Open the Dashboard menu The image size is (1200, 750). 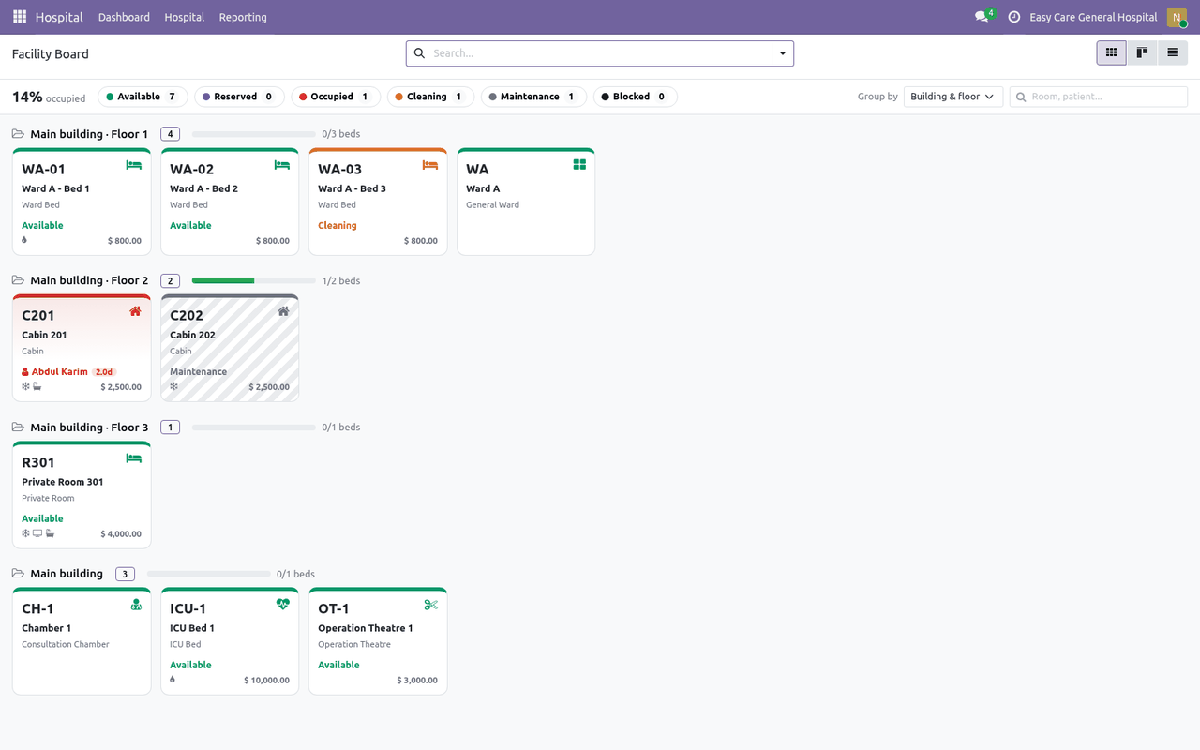pos(124,17)
